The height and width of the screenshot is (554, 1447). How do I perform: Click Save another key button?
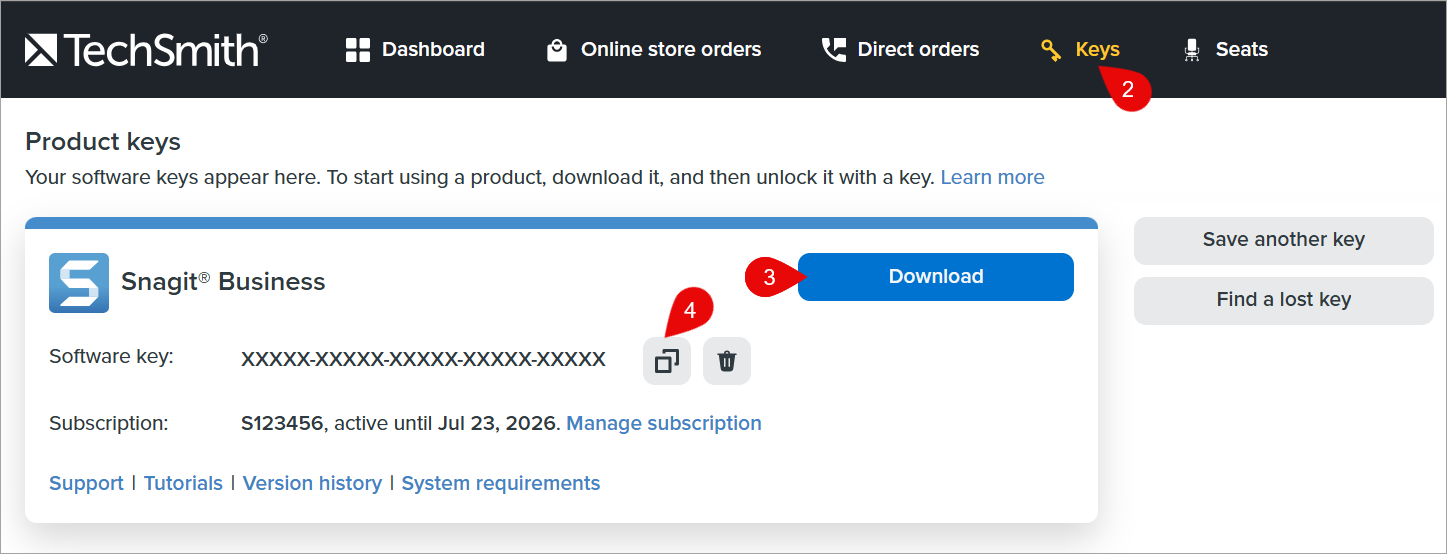(x=1283, y=240)
